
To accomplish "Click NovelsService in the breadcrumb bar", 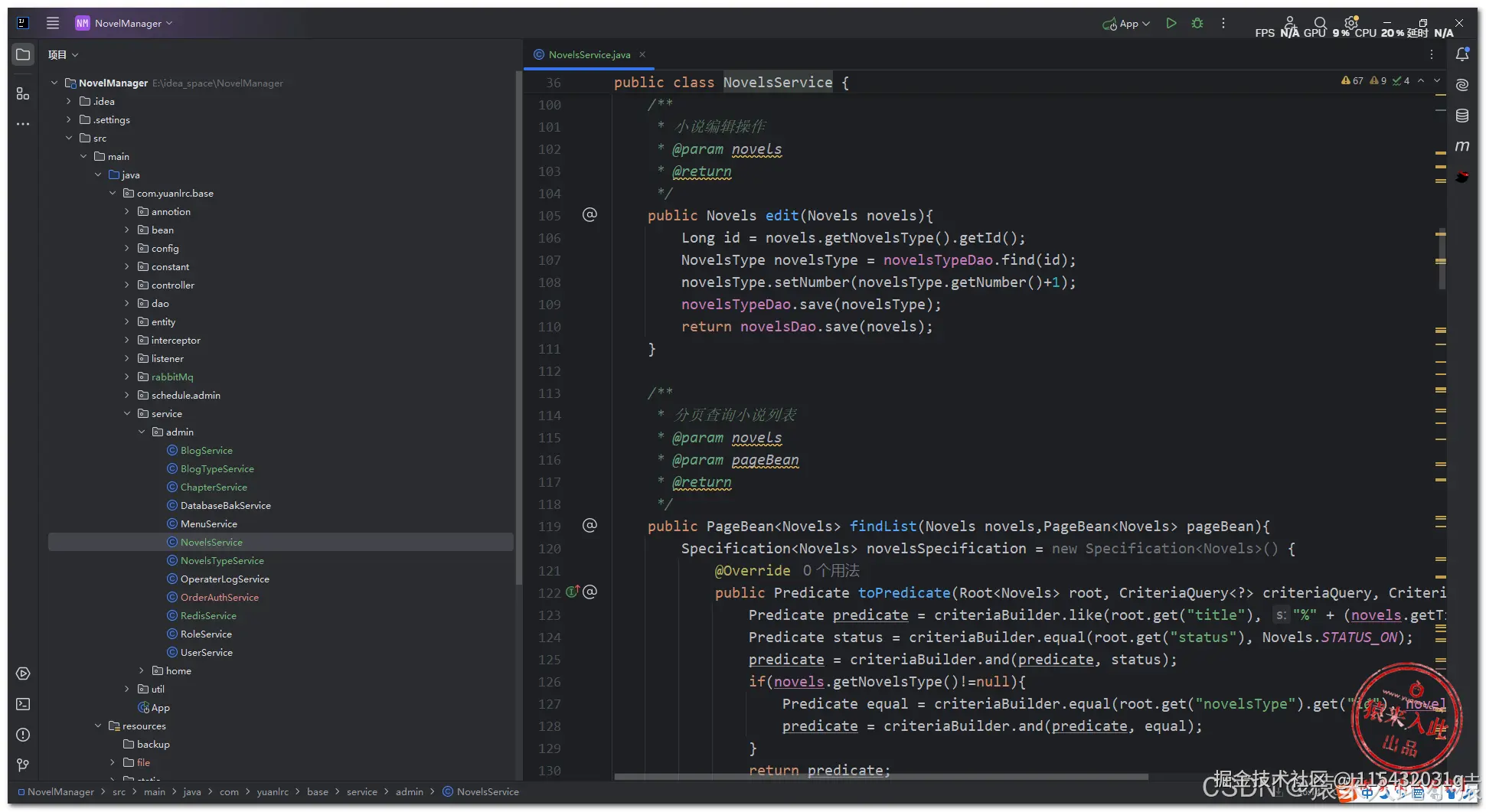I will click(x=488, y=791).
